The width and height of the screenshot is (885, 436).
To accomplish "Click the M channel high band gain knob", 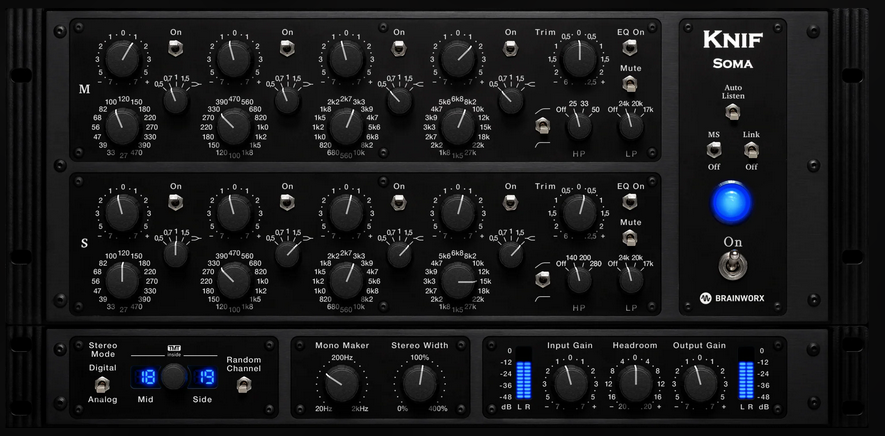I will (x=458, y=59).
